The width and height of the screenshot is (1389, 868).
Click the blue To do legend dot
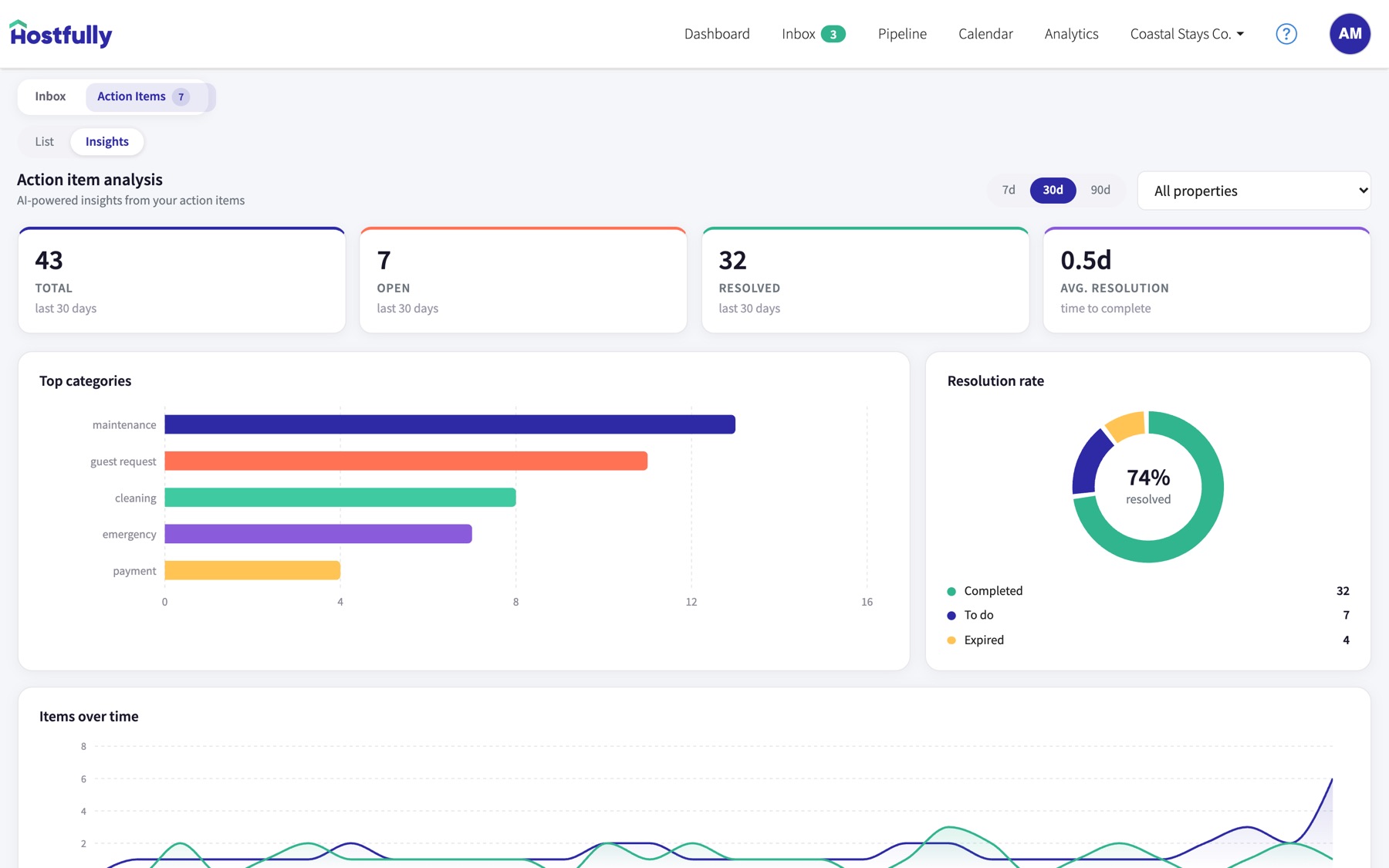tap(951, 616)
